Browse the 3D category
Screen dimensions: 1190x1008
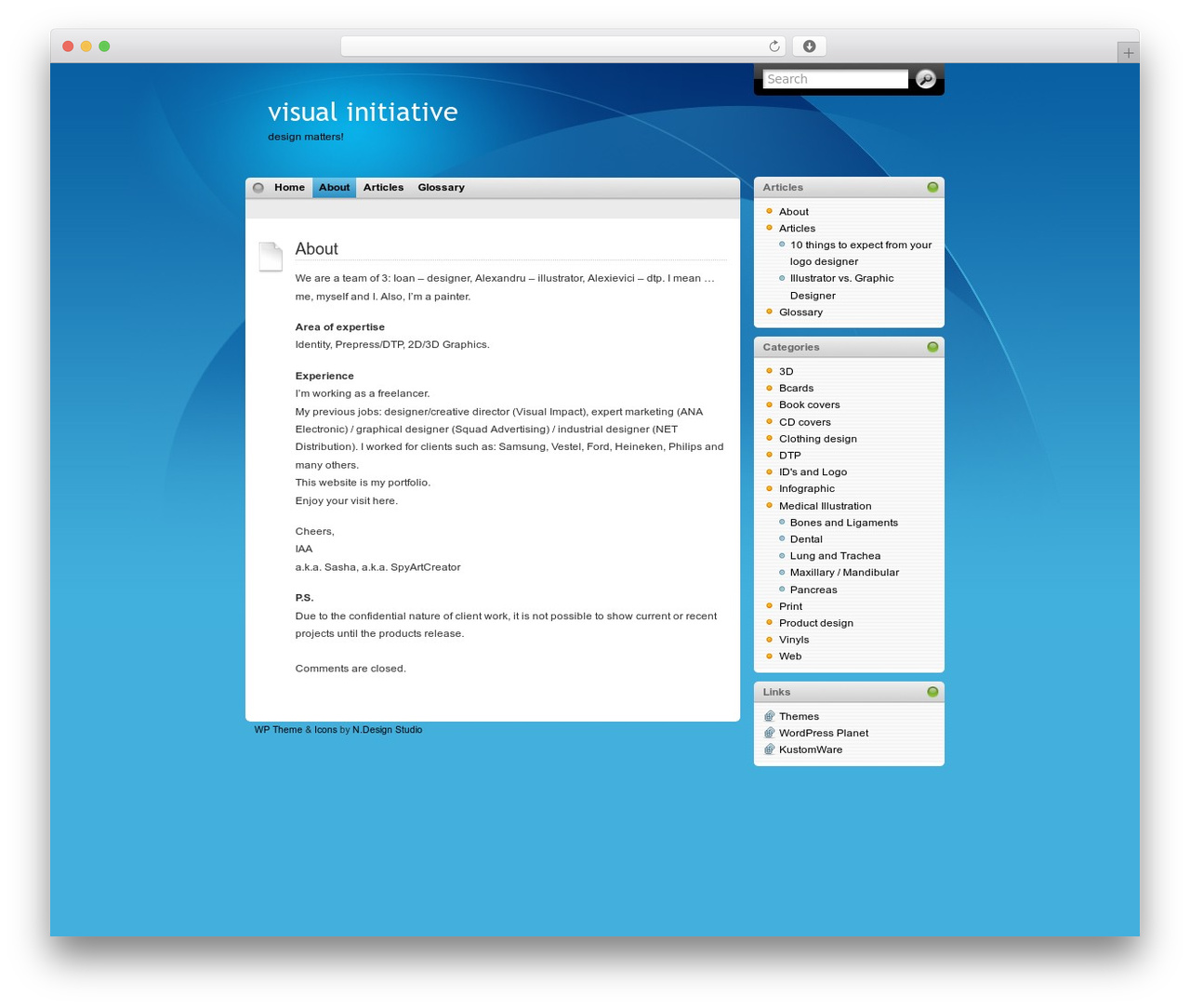tap(786, 371)
